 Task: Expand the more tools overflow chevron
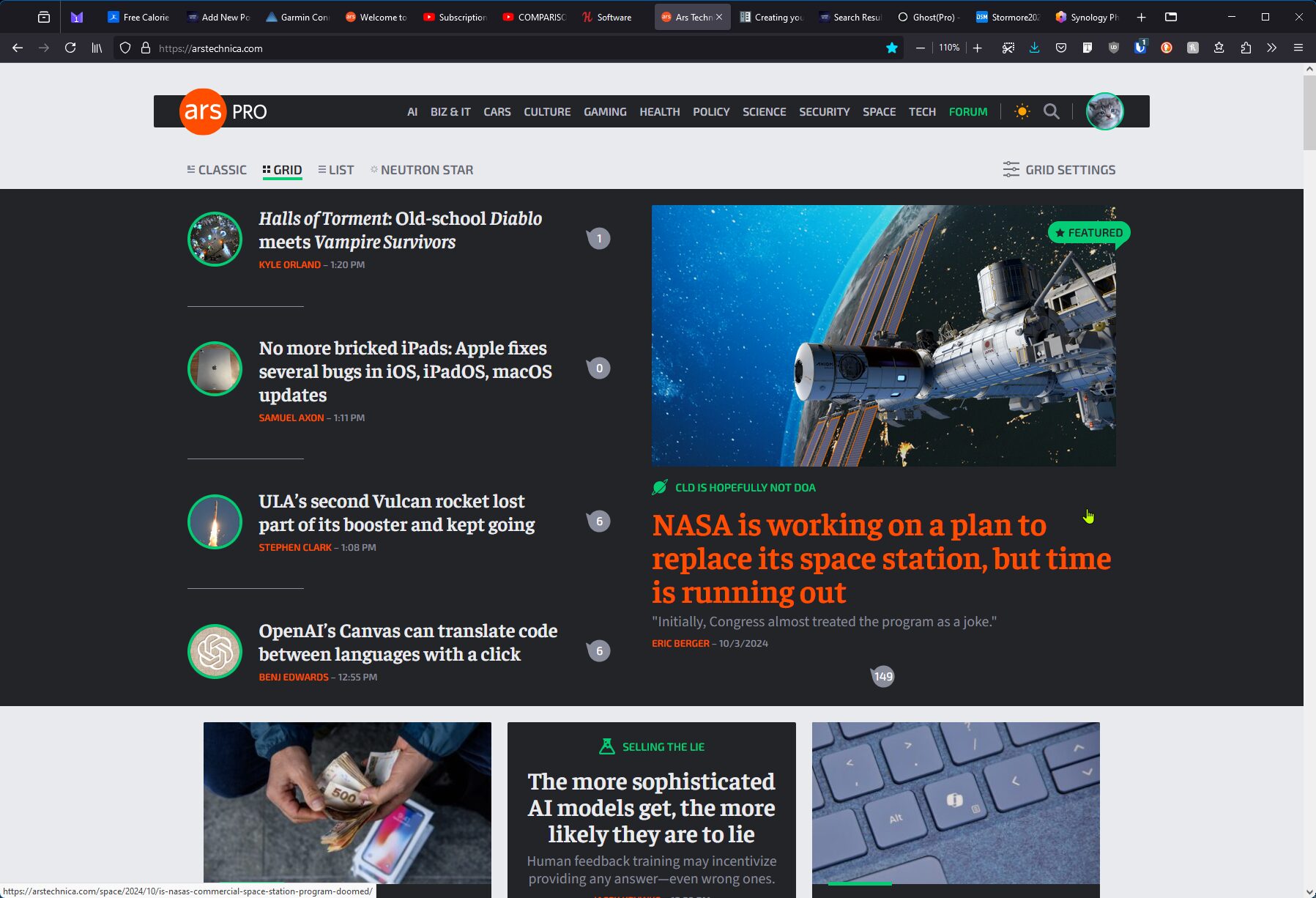(1271, 48)
